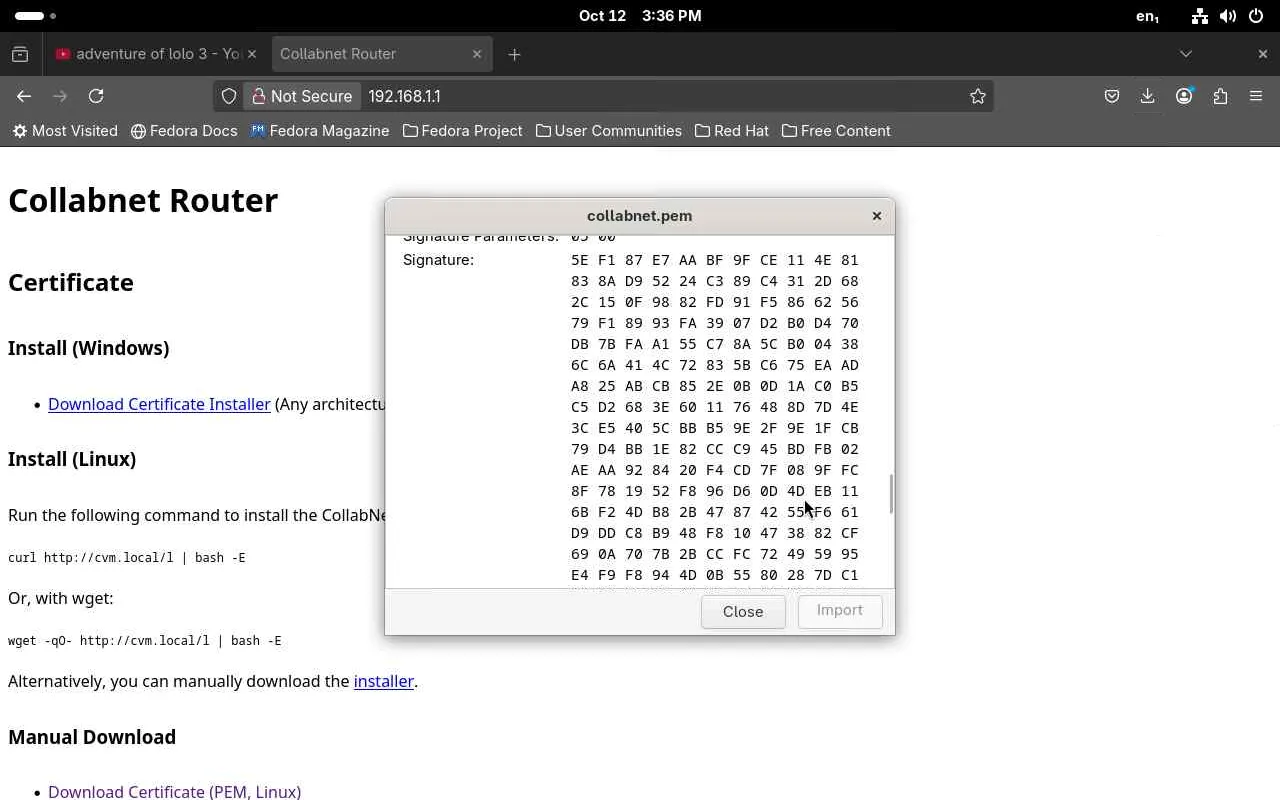Image resolution: width=1280 pixels, height=800 pixels.
Task: Click the curl http://cvm.local/l command text
Action: (127, 558)
